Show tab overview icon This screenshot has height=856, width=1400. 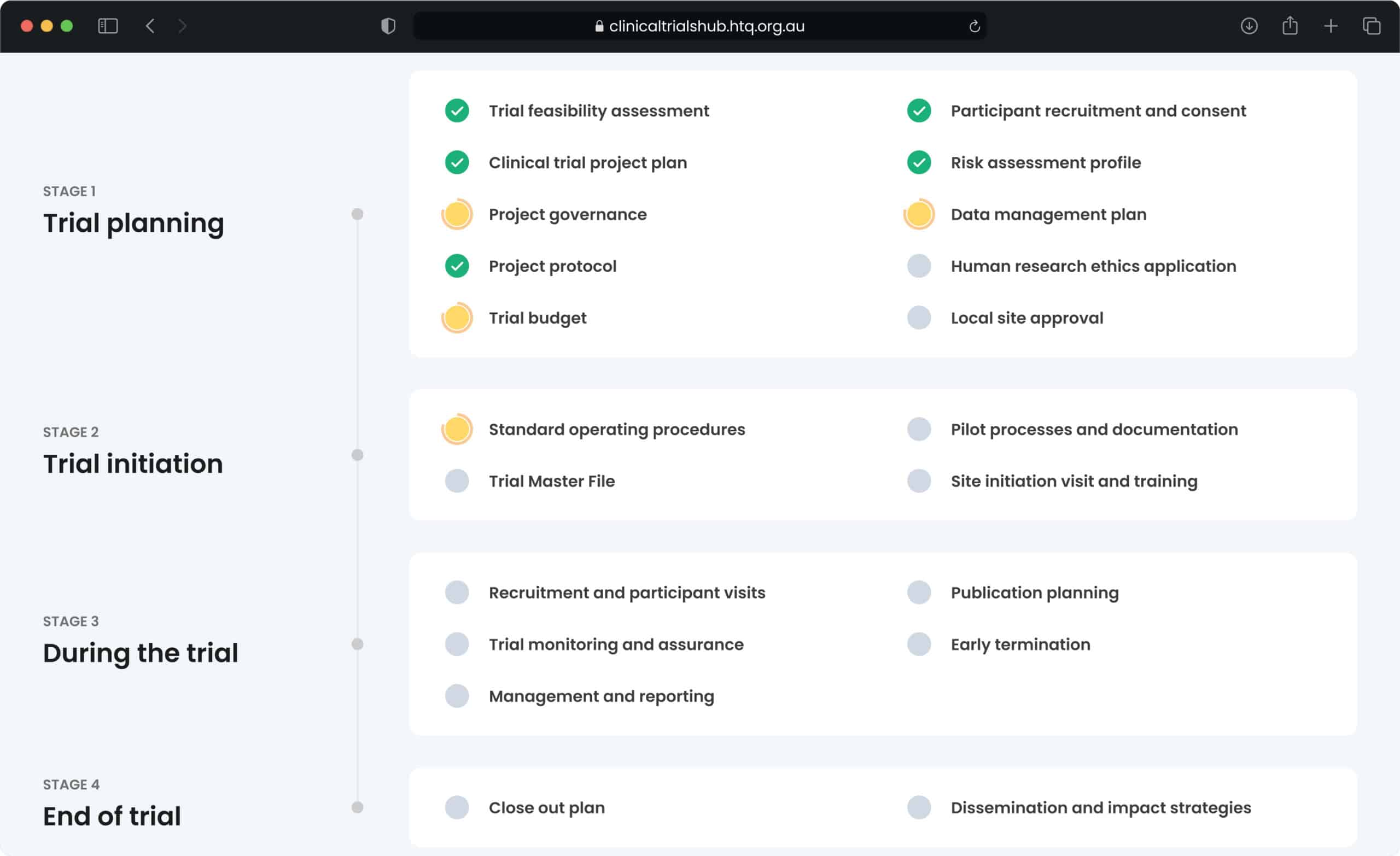(x=1372, y=26)
